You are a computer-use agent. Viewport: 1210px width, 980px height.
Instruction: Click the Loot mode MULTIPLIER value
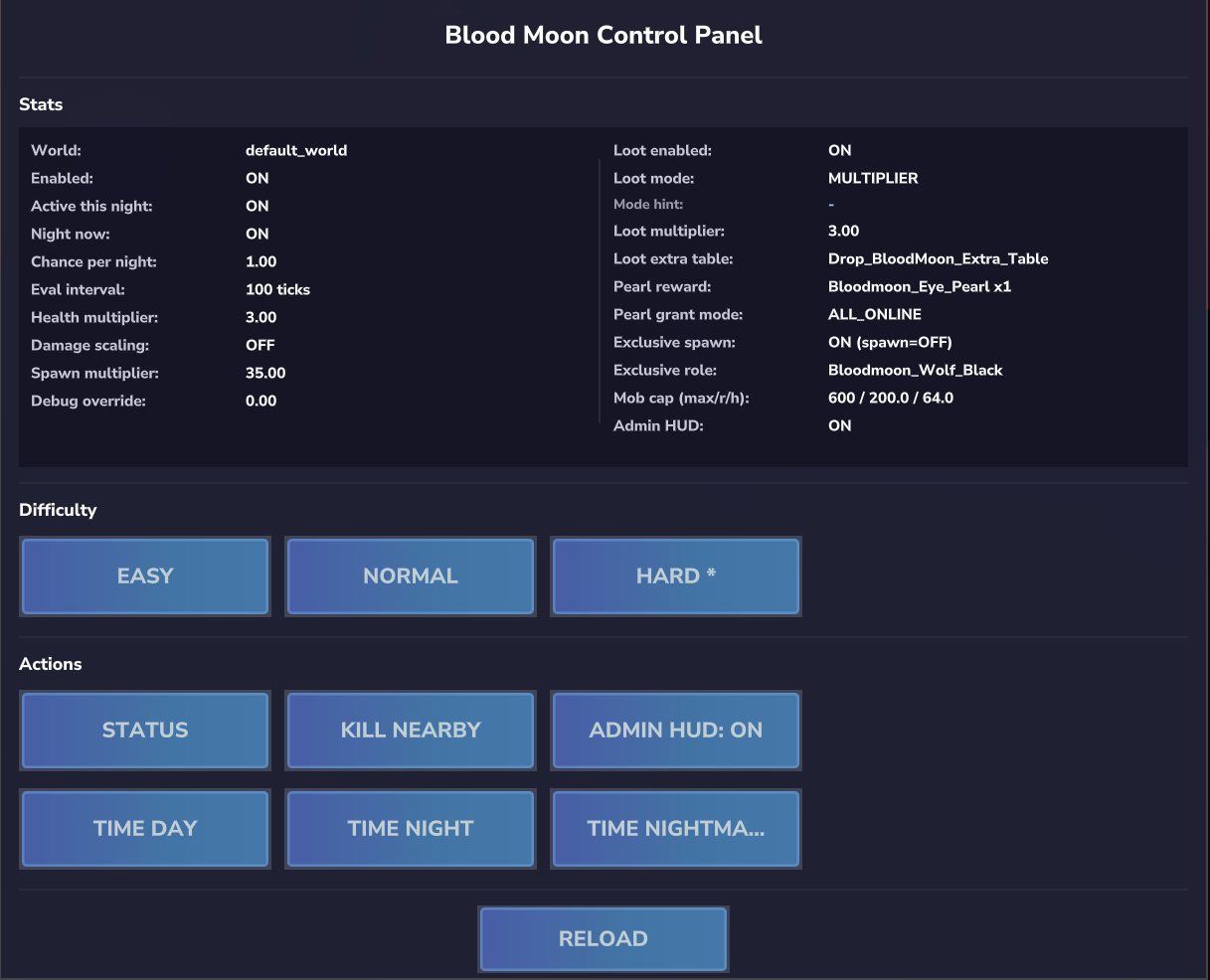(x=873, y=179)
